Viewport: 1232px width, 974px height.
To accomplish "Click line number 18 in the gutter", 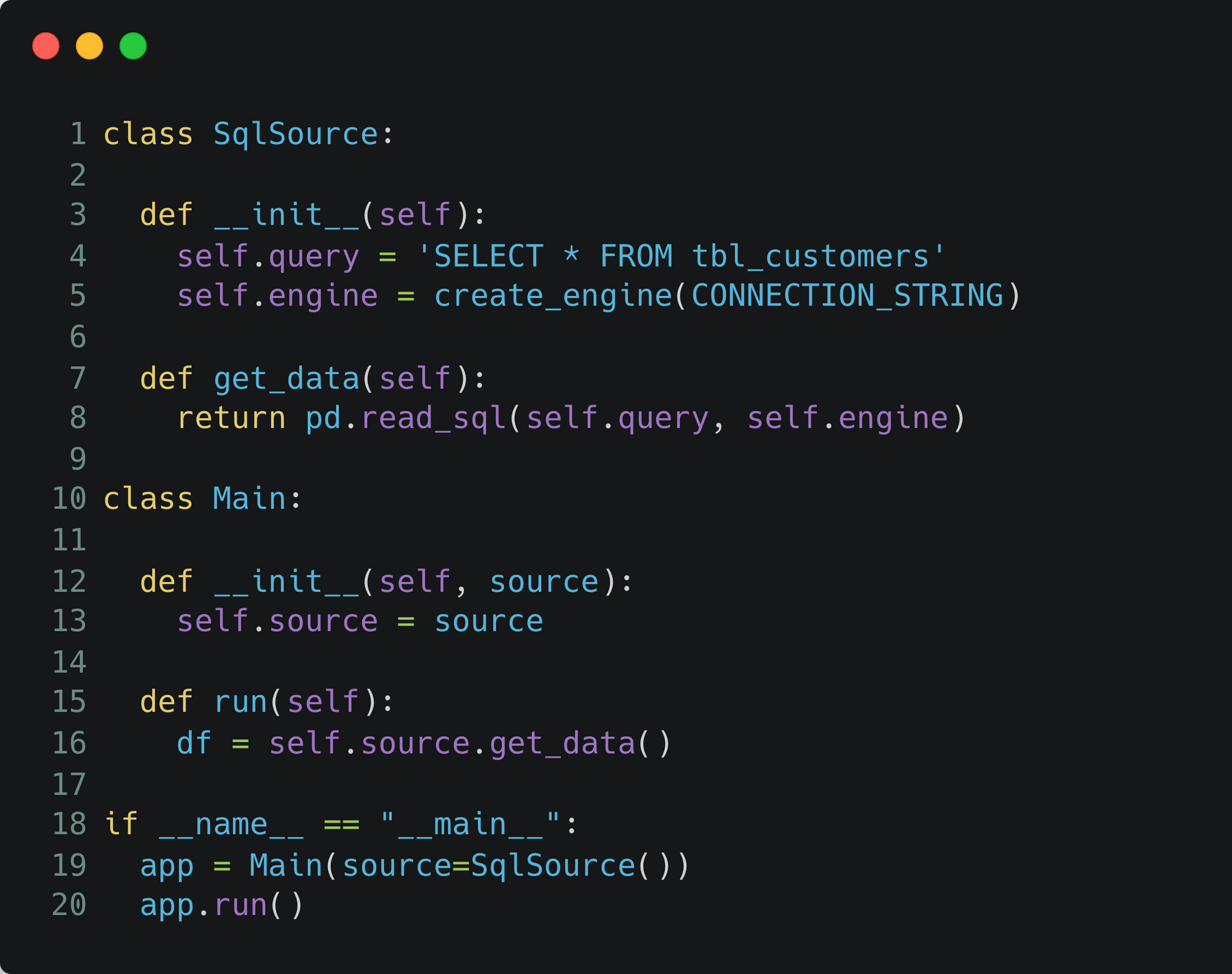I will (70, 824).
